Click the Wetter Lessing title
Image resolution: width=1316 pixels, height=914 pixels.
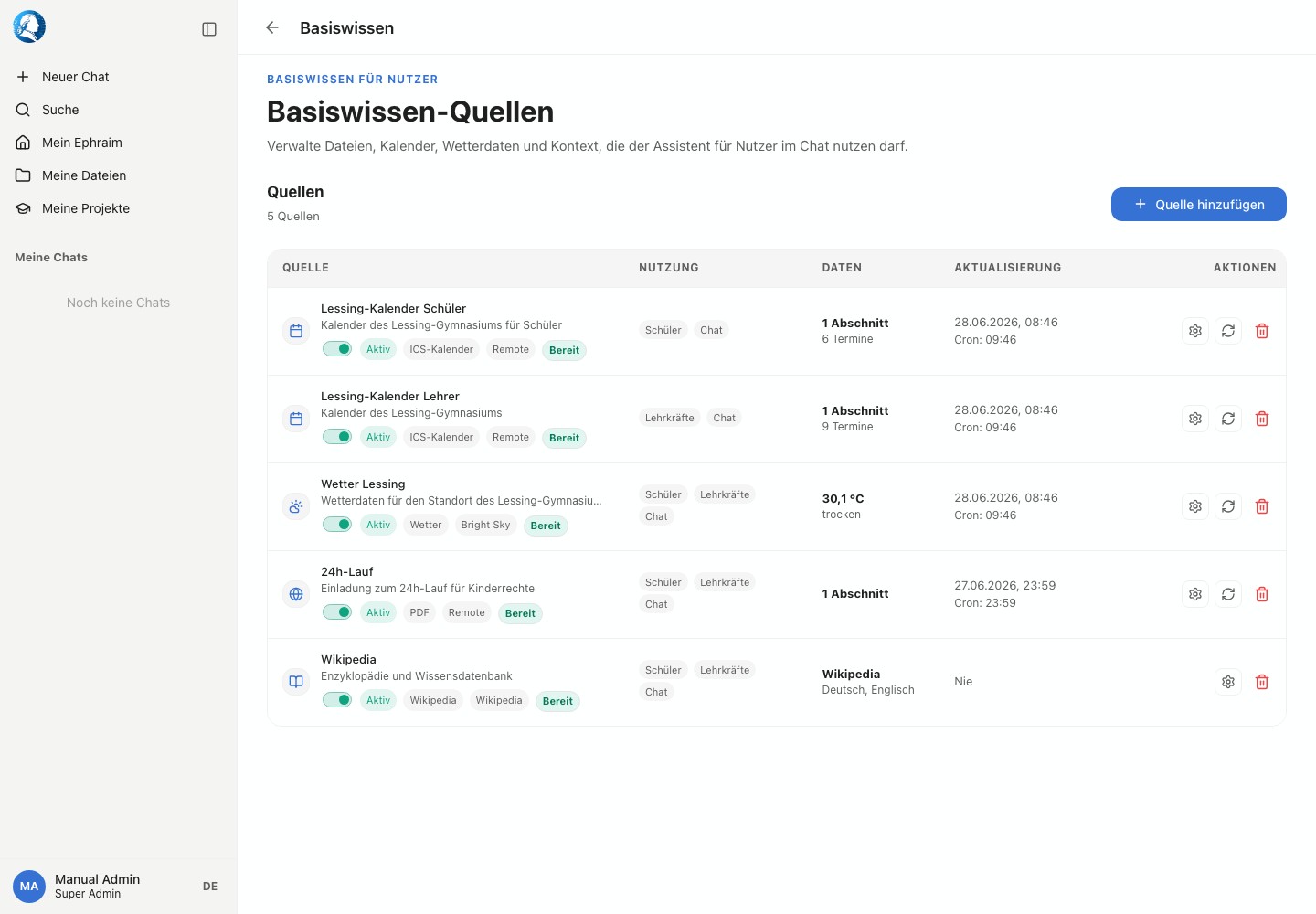pyautogui.click(x=363, y=484)
